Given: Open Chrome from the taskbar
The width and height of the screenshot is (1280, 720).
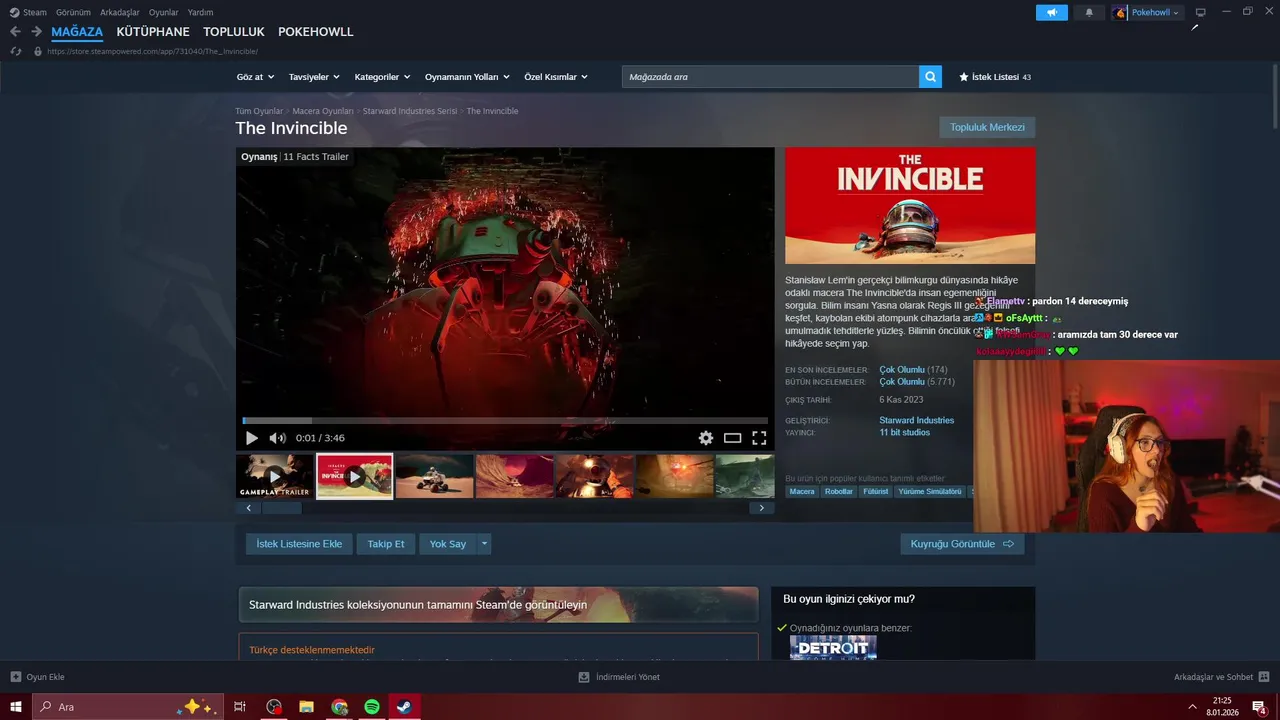Looking at the screenshot, I should pyautogui.click(x=339, y=707).
